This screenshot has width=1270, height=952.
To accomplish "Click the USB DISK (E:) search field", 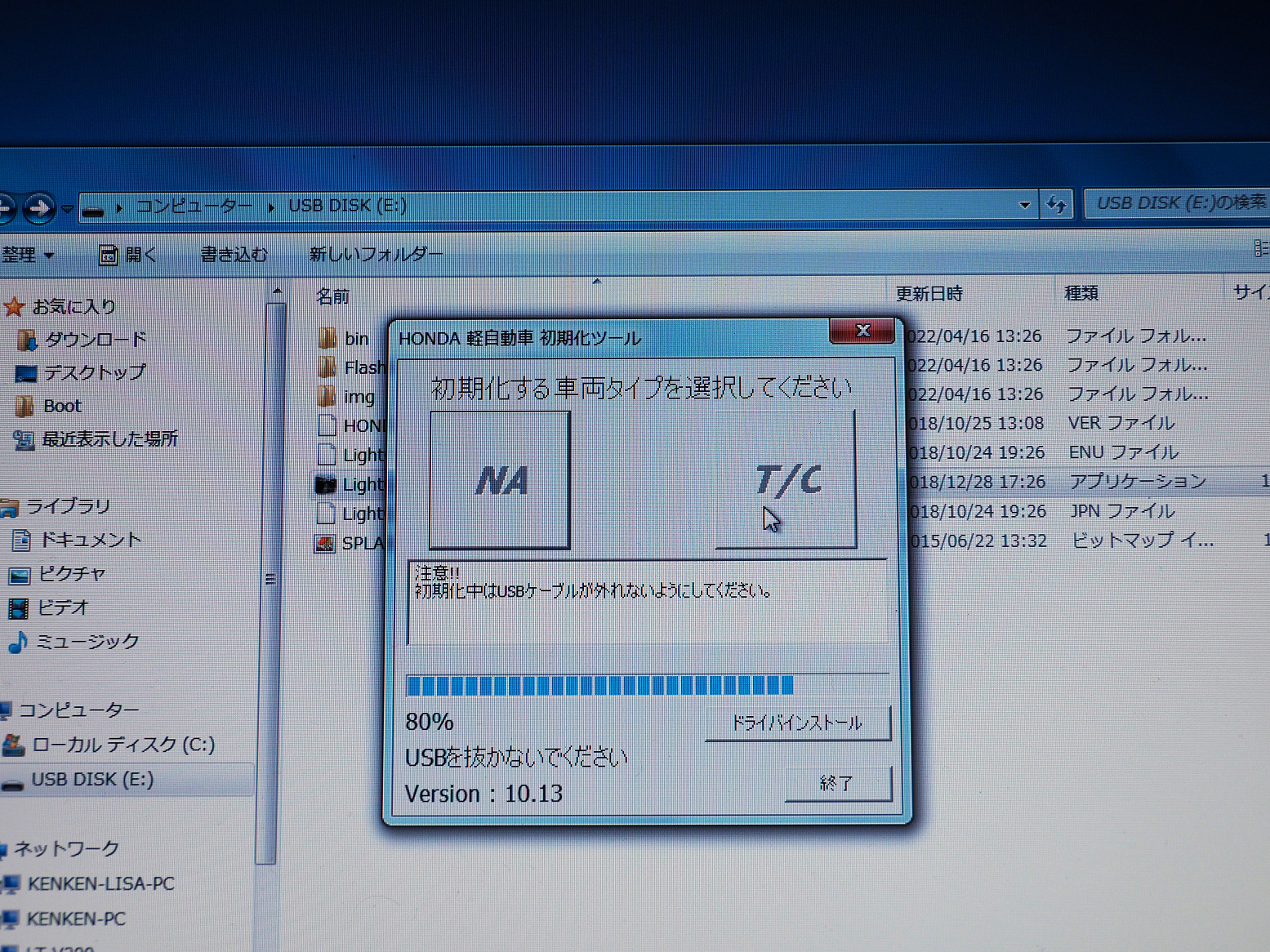I will tap(1178, 202).
